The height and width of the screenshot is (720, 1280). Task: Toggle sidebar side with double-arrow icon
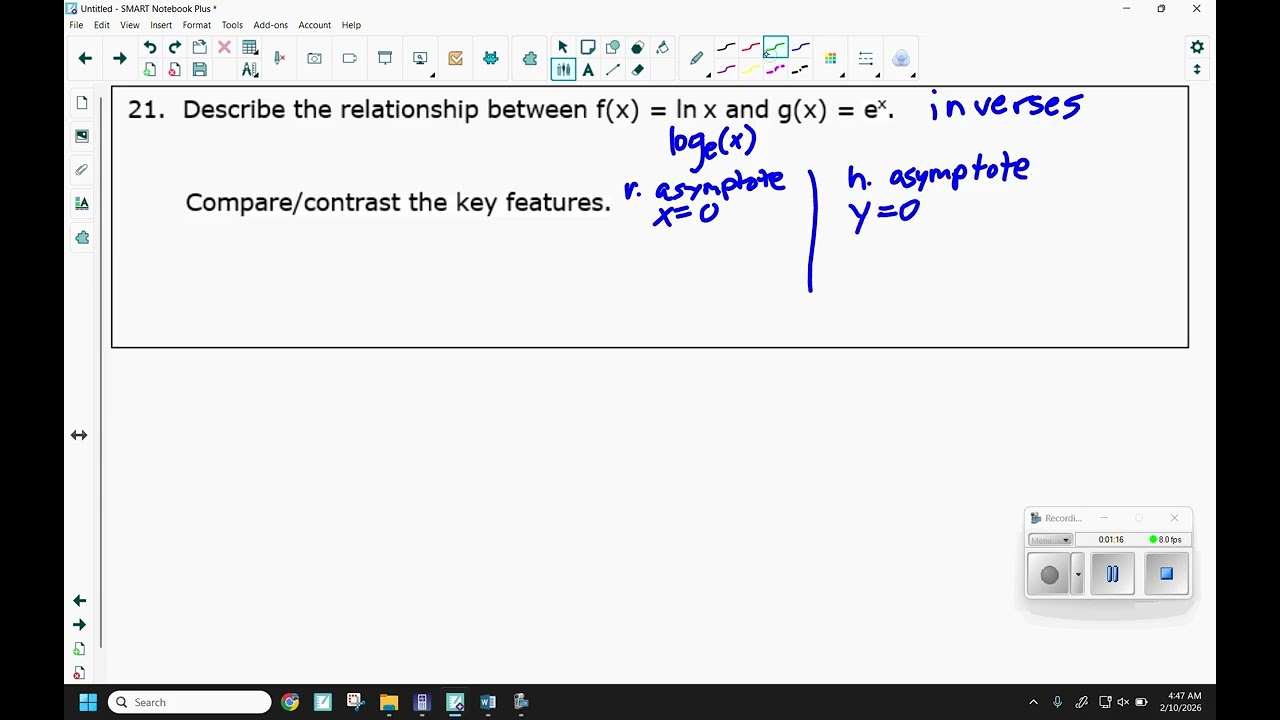[x=79, y=435]
